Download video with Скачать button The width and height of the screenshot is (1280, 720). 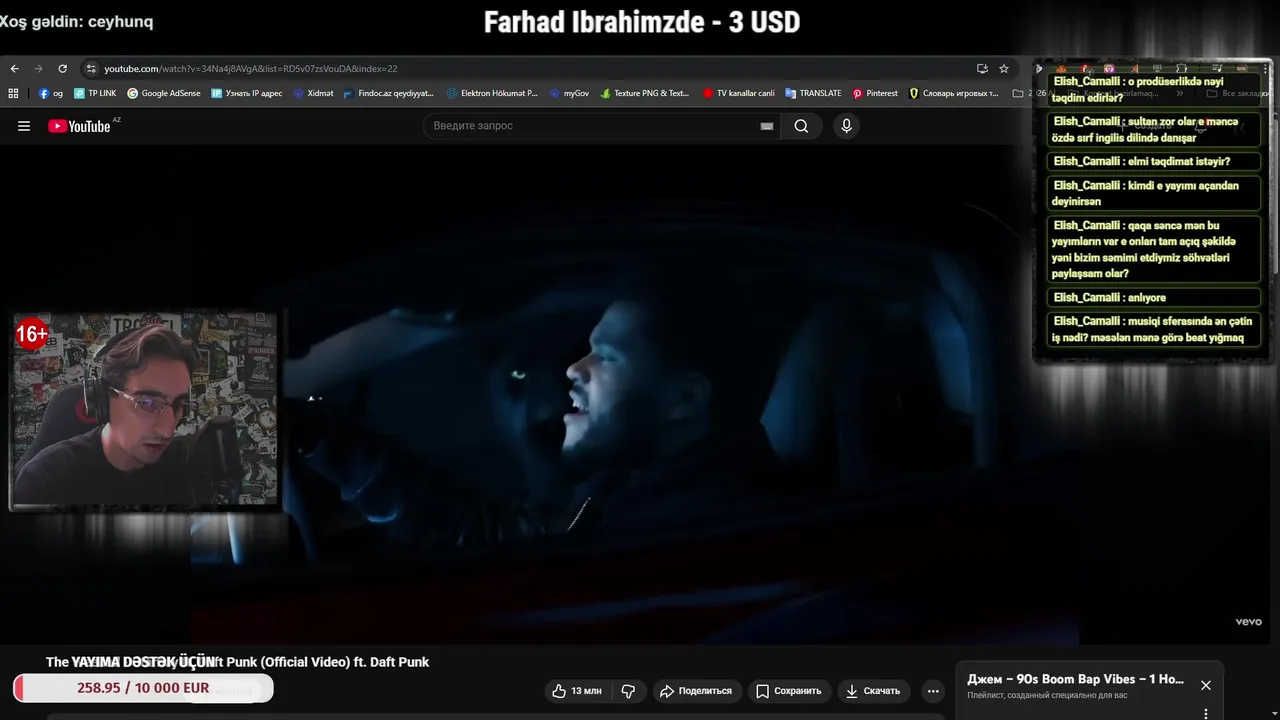872,691
